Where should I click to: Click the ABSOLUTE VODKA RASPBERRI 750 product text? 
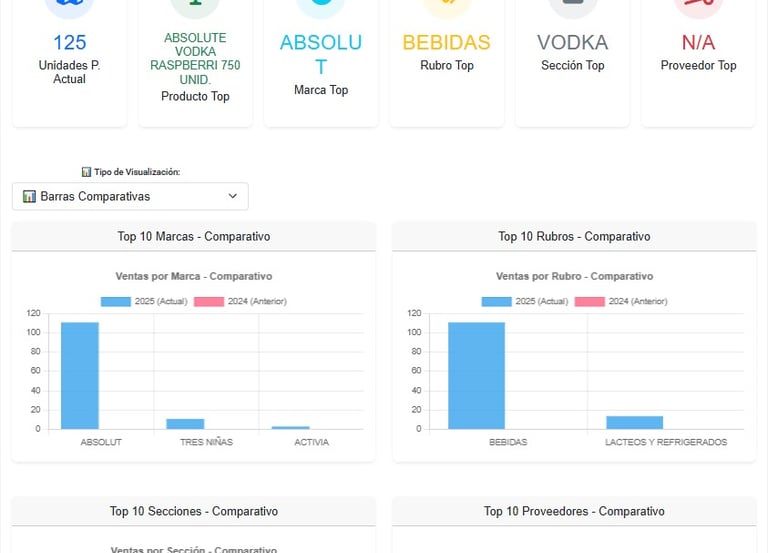click(x=195, y=58)
